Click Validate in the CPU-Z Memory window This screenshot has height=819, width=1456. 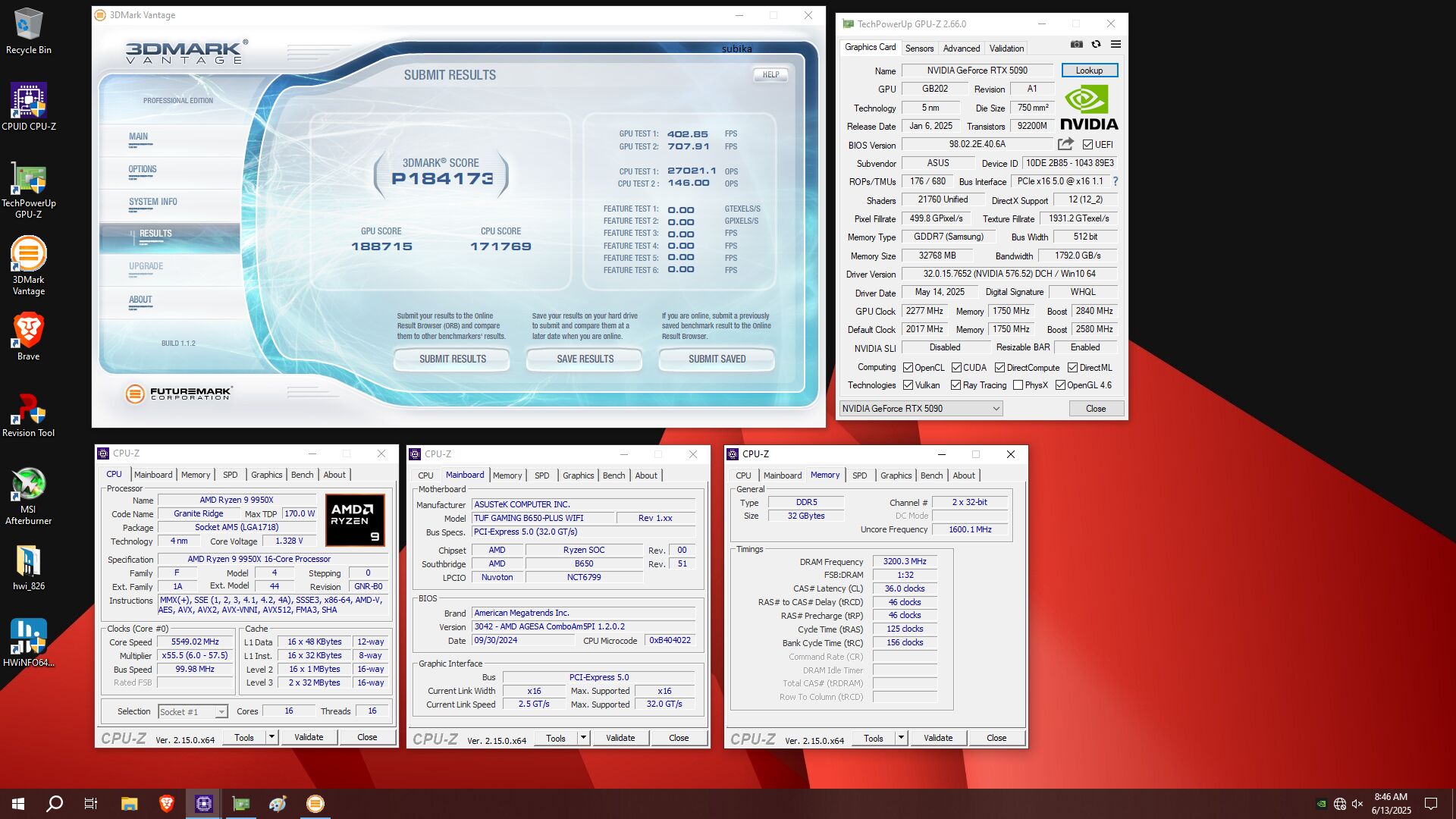pos(938,738)
